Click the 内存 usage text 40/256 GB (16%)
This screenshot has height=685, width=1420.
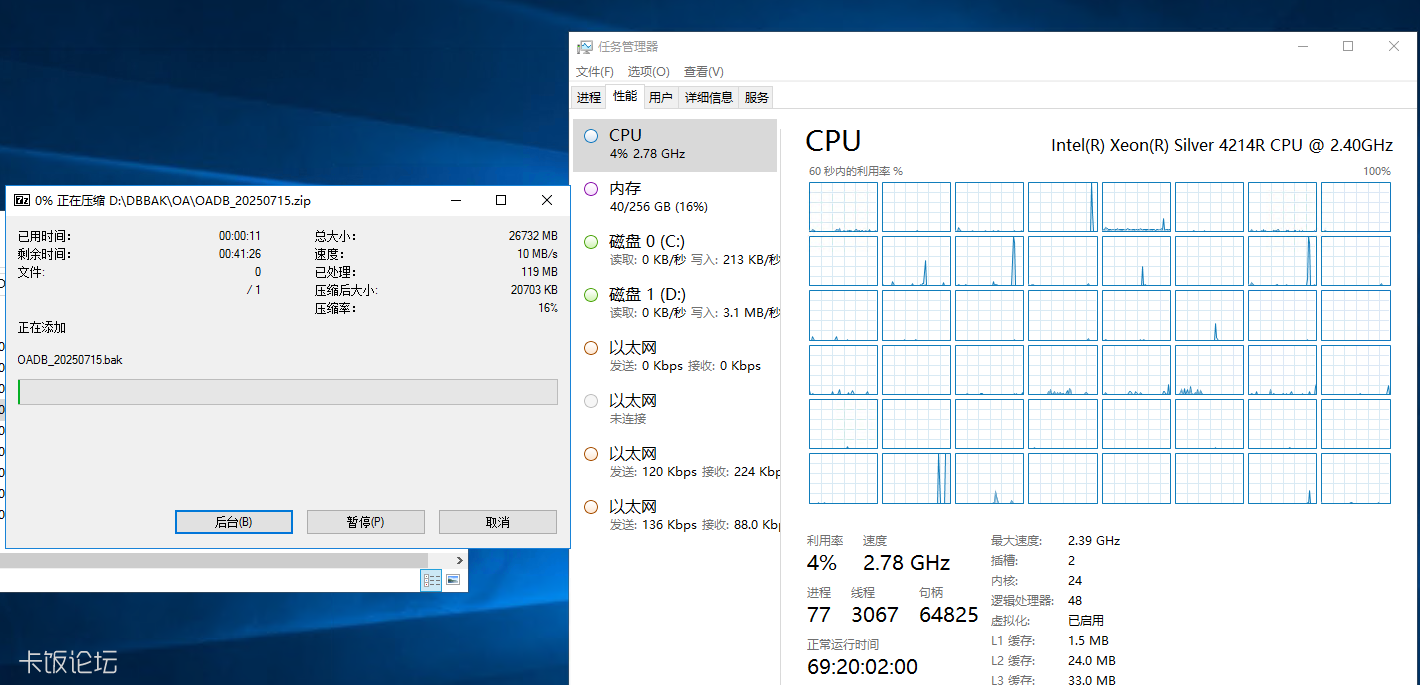tap(658, 207)
